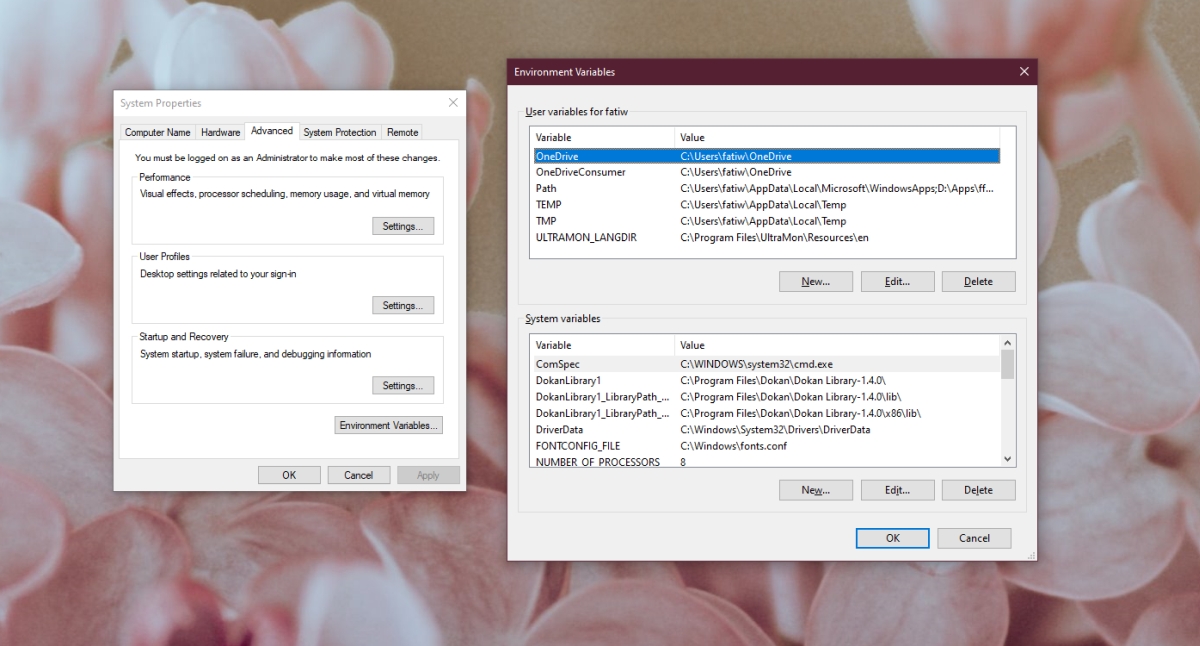Click the disabled Apply button in System Properties
1200x646 pixels.
(x=428, y=475)
